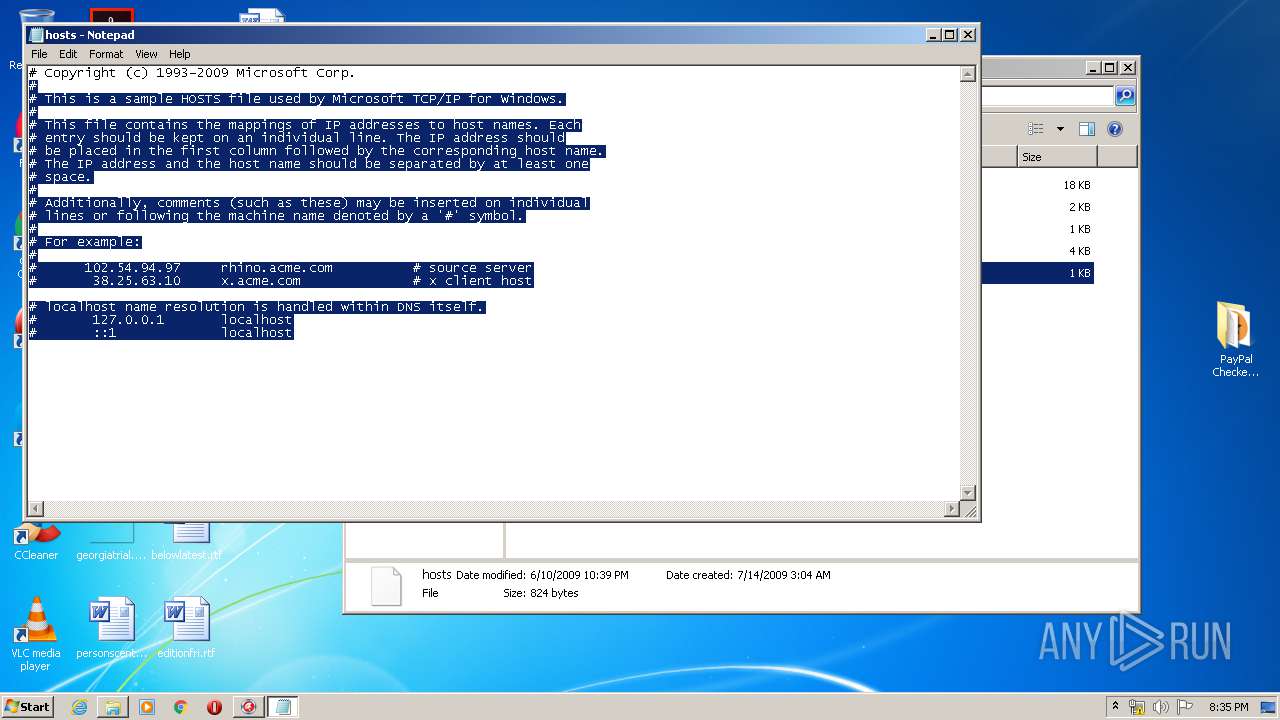The image size is (1280, 720).
Task: Switch to Notepad taskbar button
Action: [282, 707]
